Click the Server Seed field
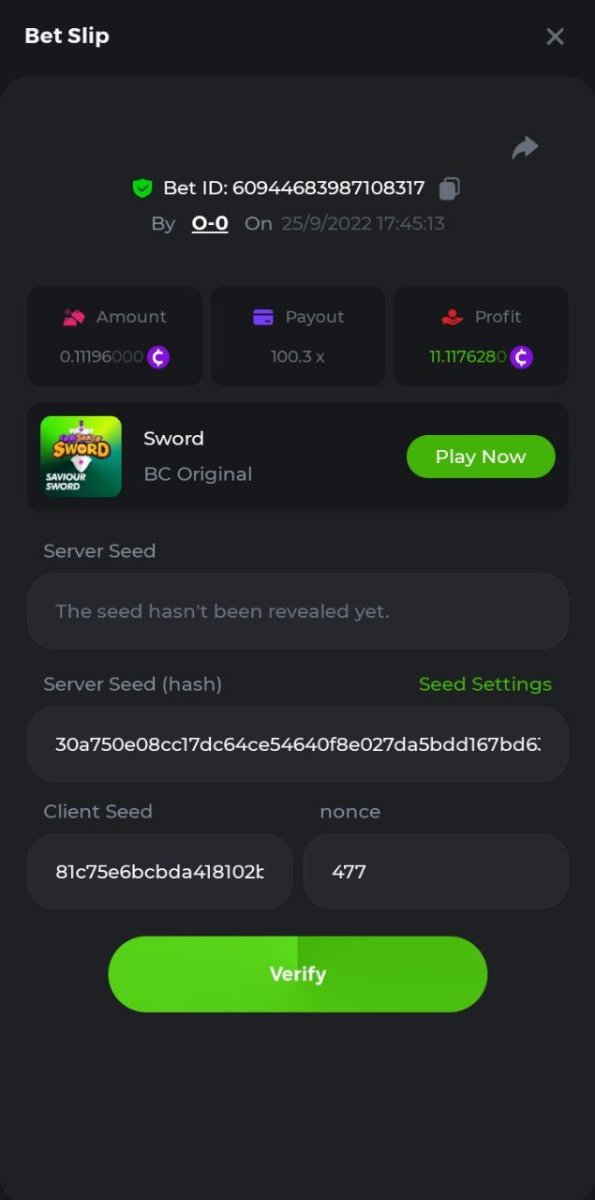595x1200 pixels. tap(298, 611)
